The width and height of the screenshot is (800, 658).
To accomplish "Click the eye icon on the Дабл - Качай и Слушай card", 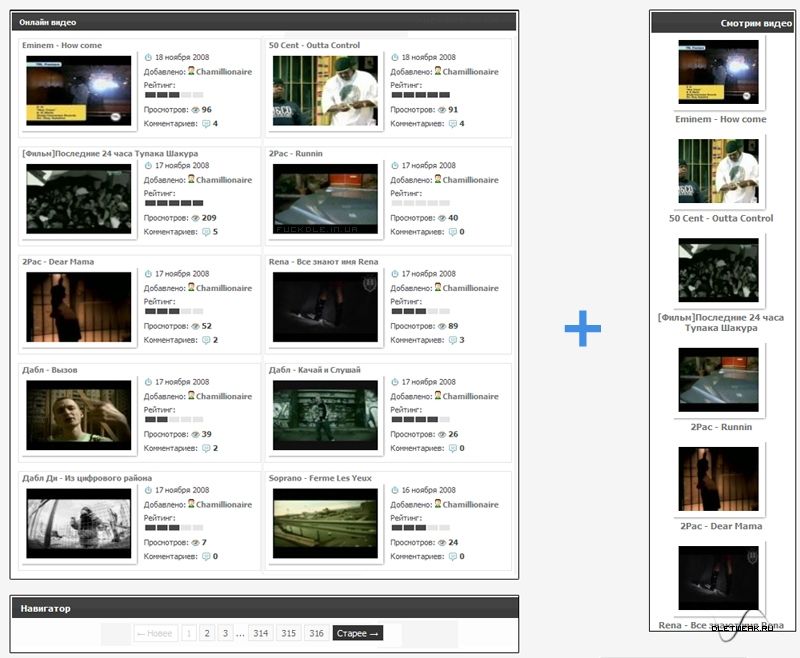I will 442,434.
